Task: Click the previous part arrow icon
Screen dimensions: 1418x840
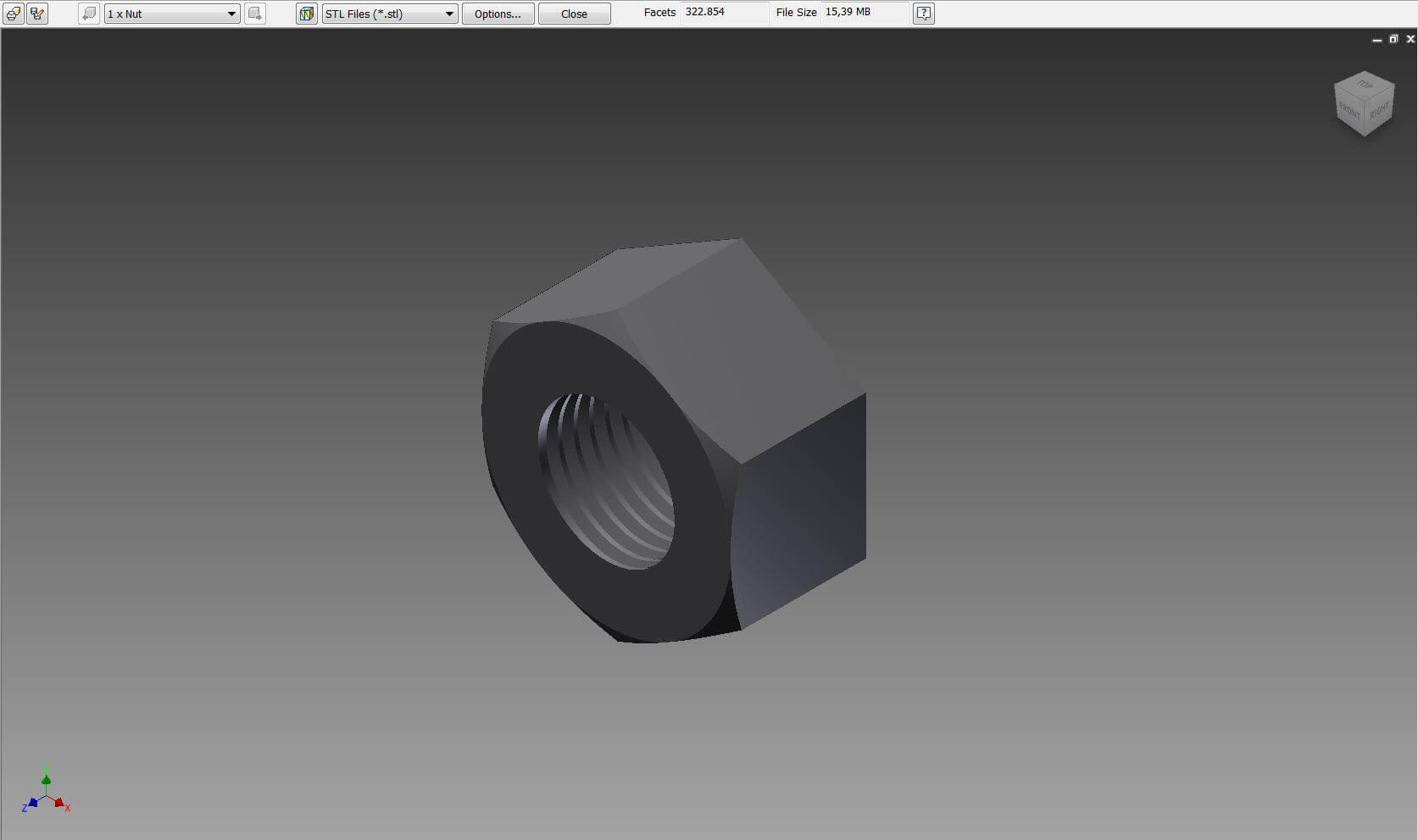Action: point(89,14)
